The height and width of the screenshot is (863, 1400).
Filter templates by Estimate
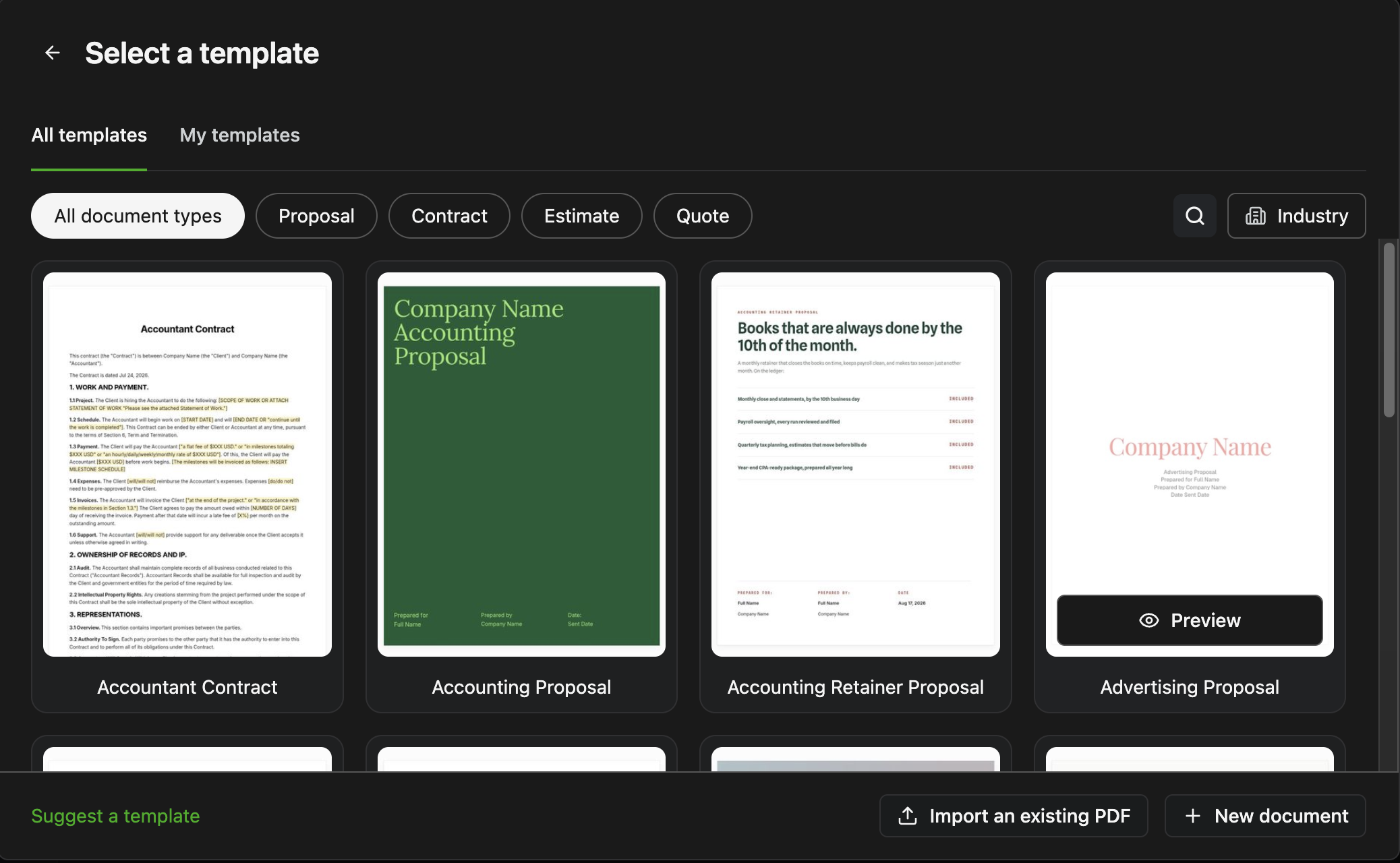tap(581, 216)
